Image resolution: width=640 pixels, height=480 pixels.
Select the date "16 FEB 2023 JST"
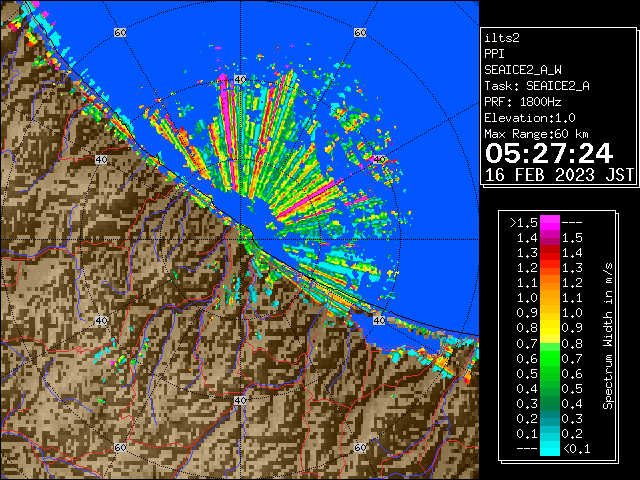tap(560, 175)
